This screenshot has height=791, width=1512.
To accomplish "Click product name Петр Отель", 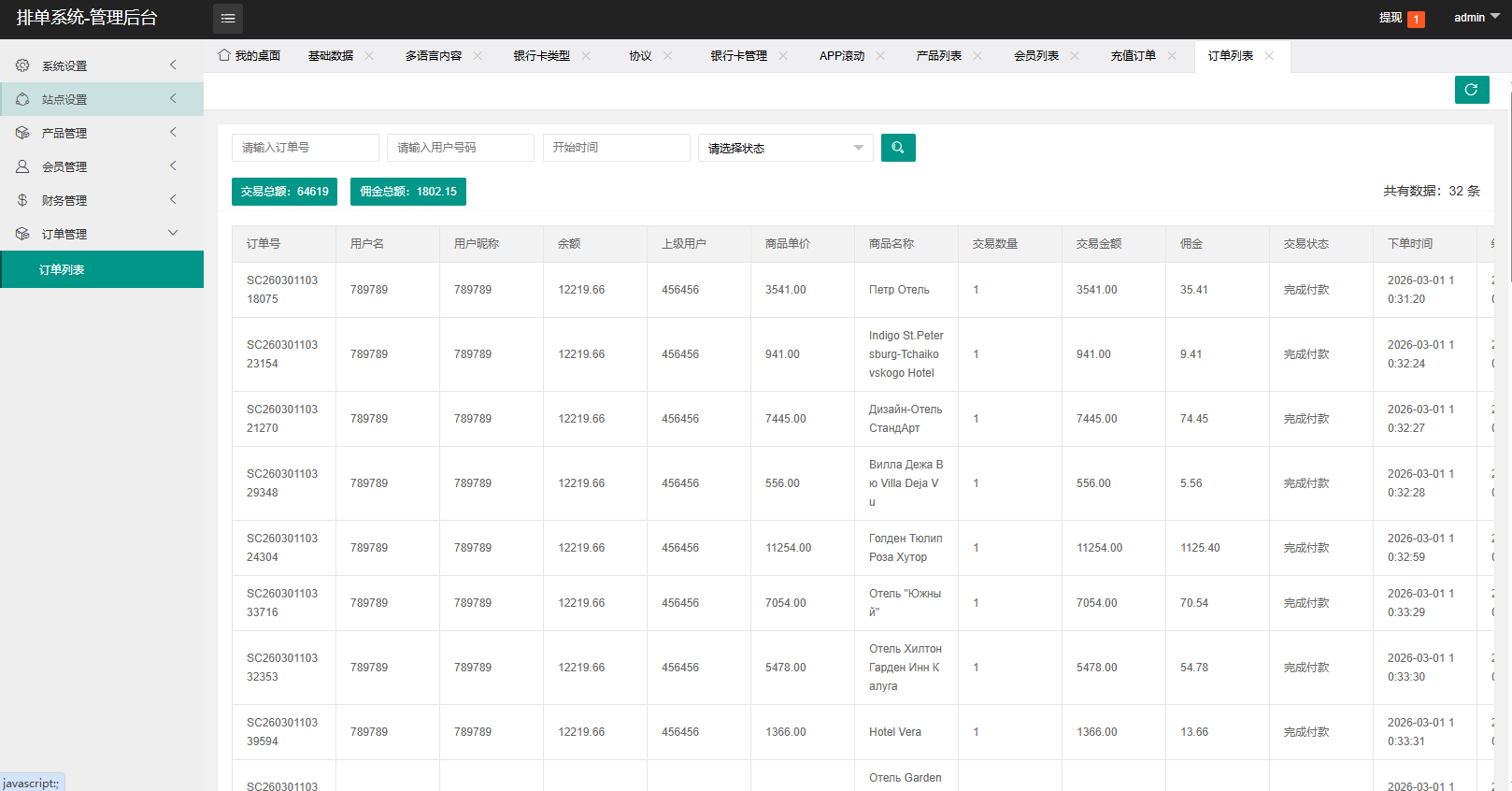I will pyautogui.click(x=899, y=290).
